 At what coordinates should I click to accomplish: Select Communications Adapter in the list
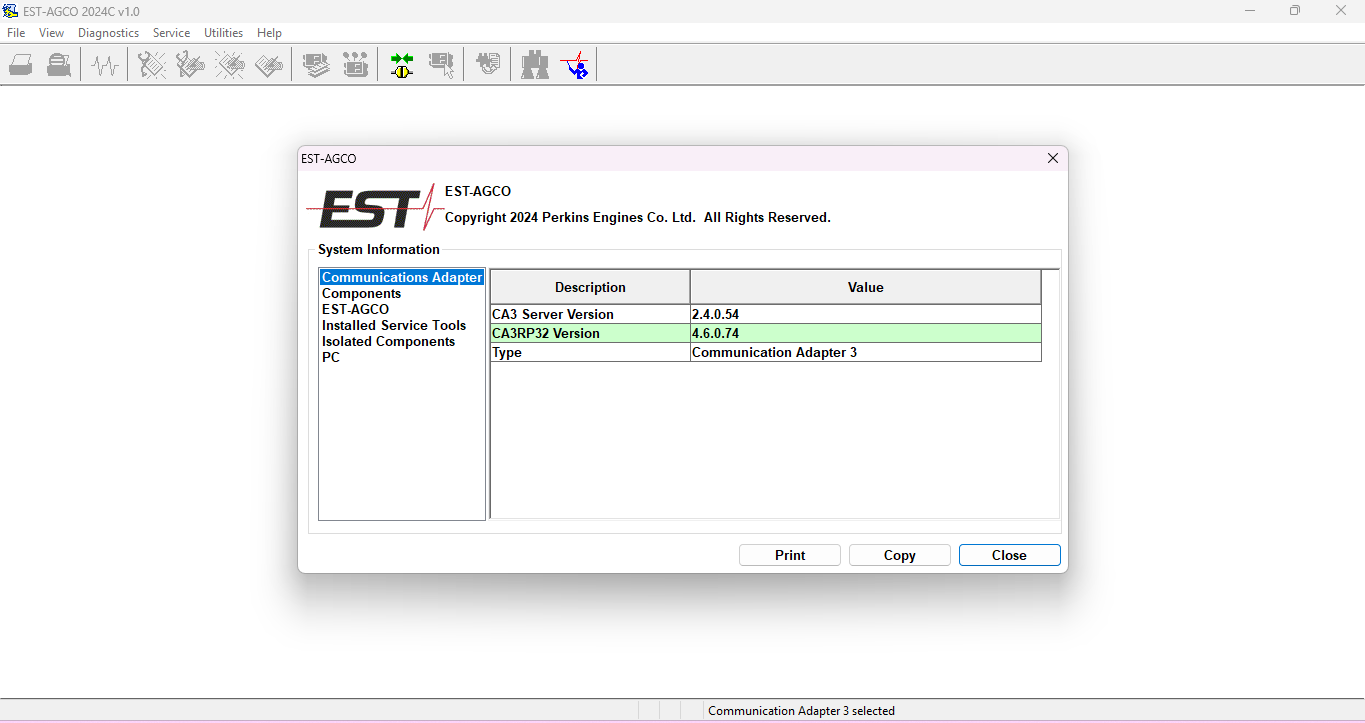[x=402, y=277]
